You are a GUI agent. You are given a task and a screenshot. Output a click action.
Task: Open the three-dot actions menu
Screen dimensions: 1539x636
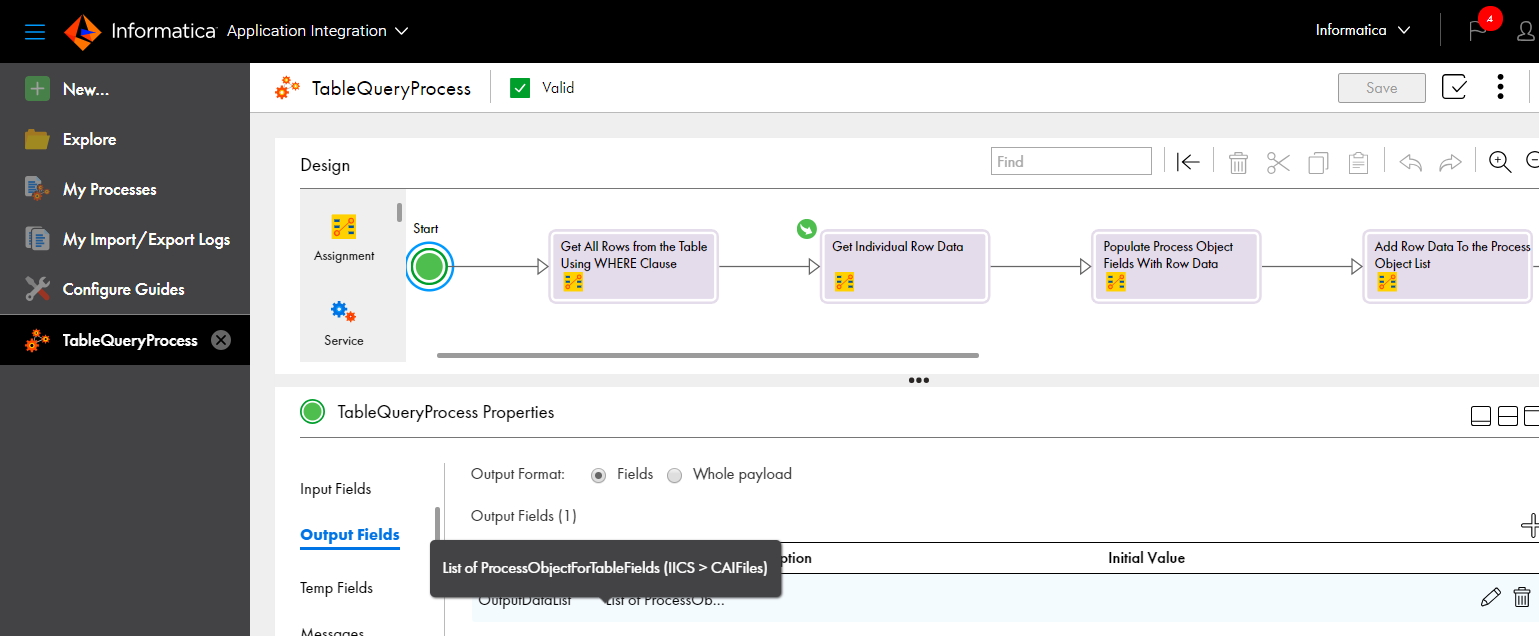pos(1500,87)
